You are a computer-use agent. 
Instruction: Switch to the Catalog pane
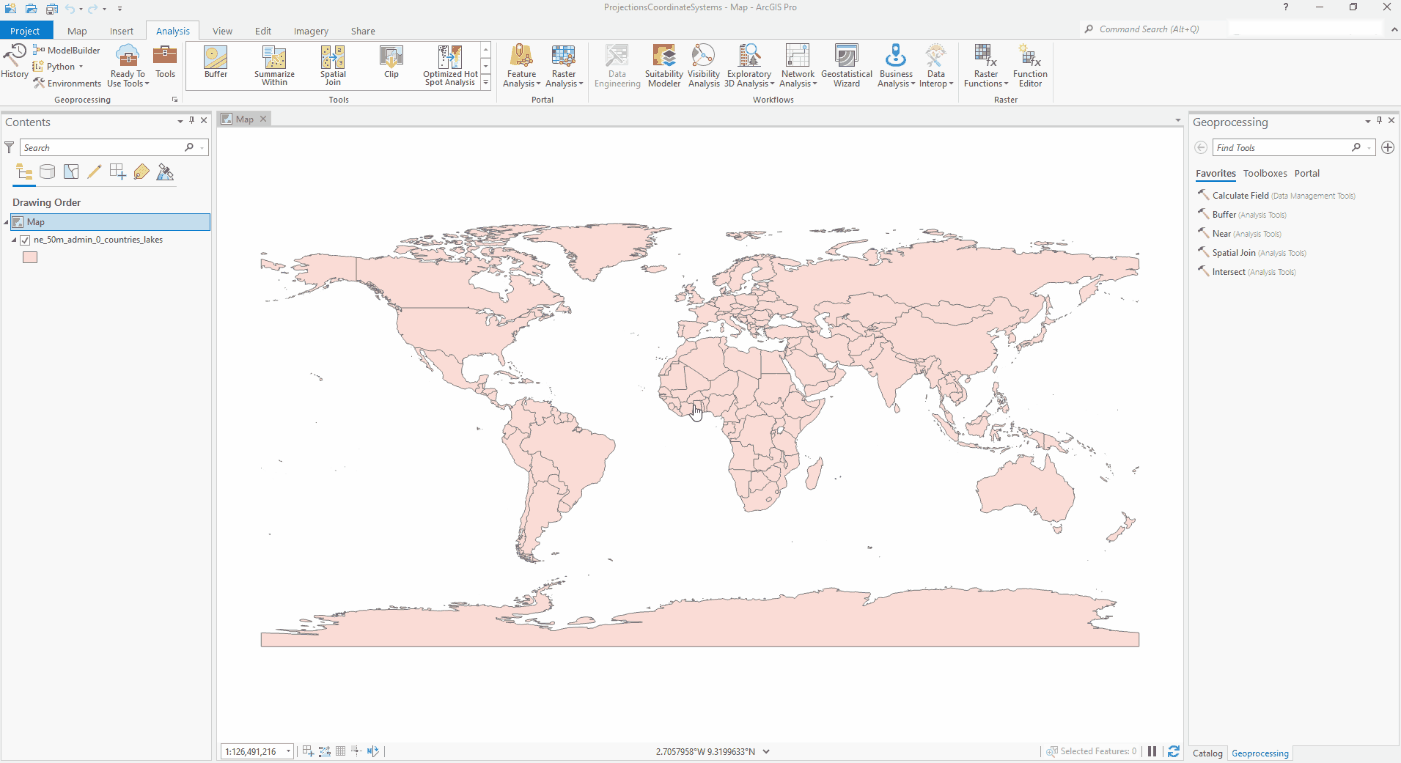pyautogui.click(x=1207, y=753)
